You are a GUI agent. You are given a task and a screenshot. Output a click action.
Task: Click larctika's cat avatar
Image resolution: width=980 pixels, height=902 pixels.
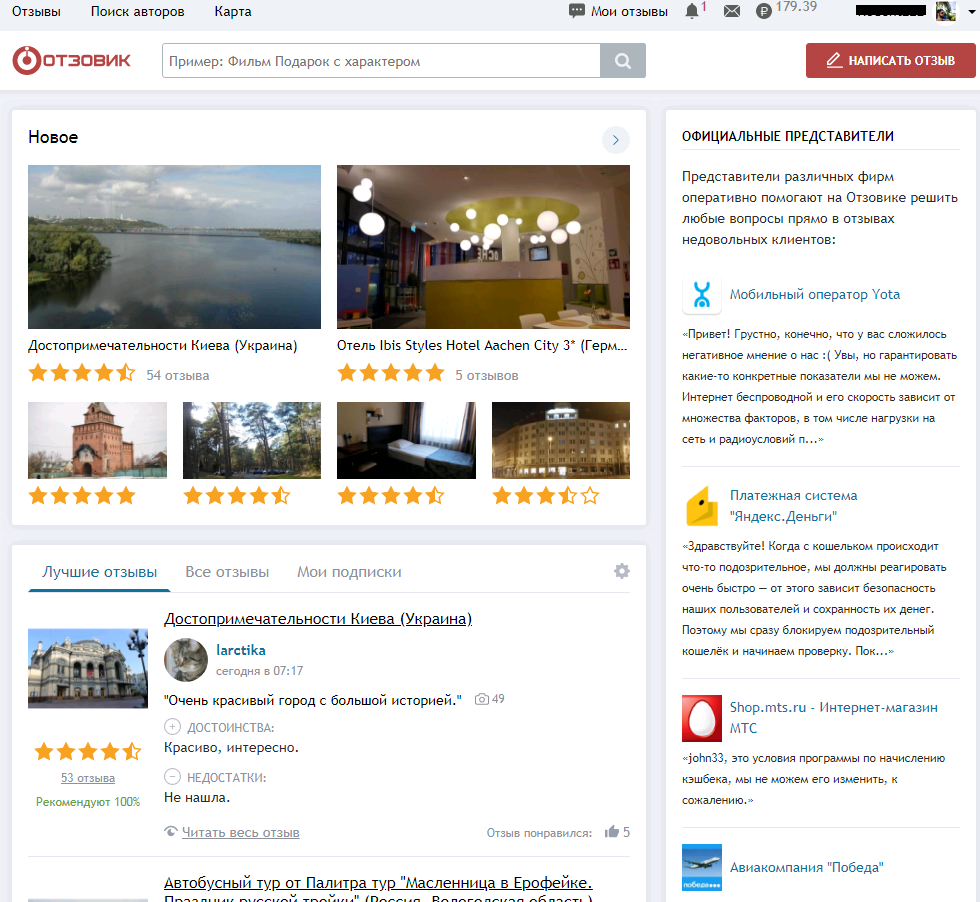186,659
